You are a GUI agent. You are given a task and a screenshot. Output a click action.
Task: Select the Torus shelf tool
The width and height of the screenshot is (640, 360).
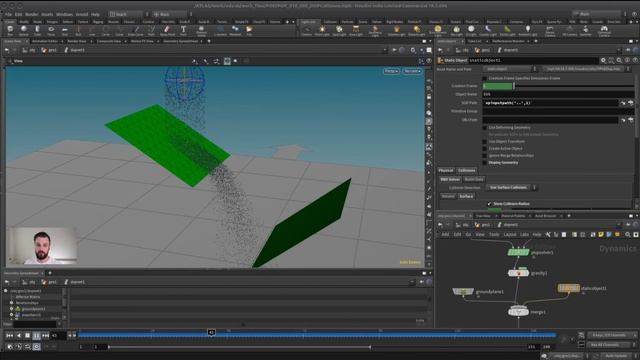[51, 30]
